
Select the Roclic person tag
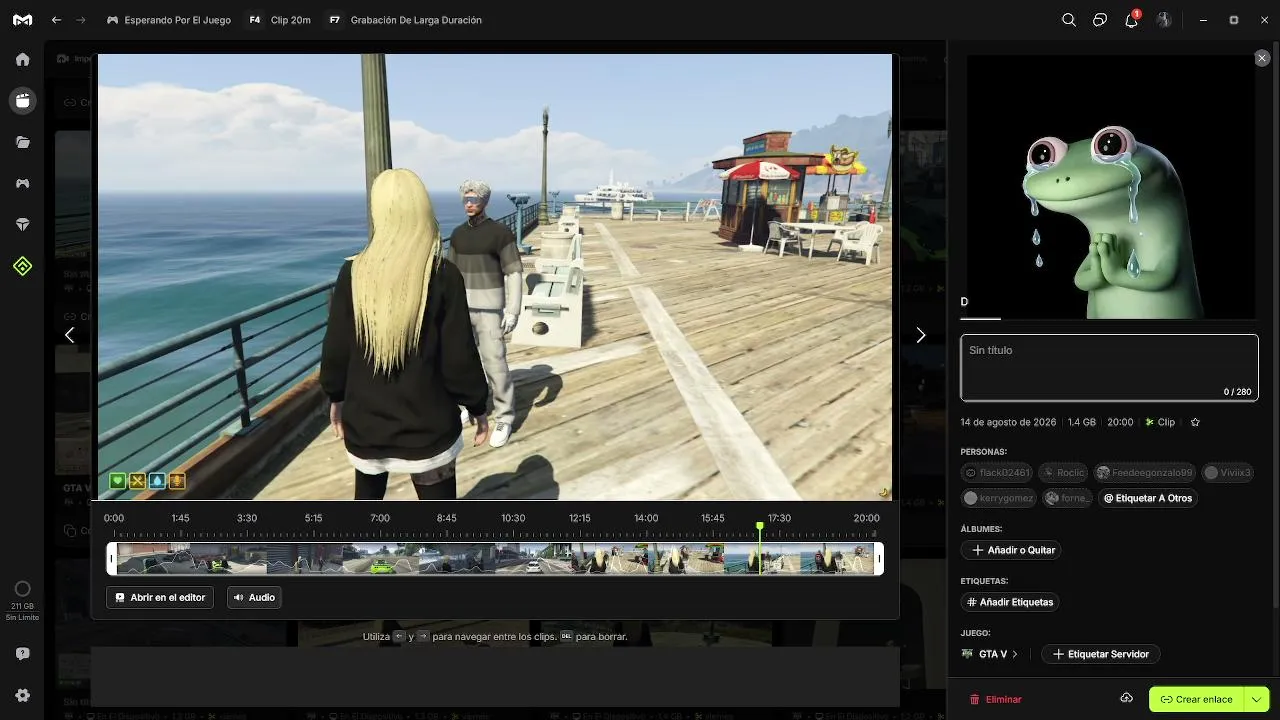[x=1063, y=473]
